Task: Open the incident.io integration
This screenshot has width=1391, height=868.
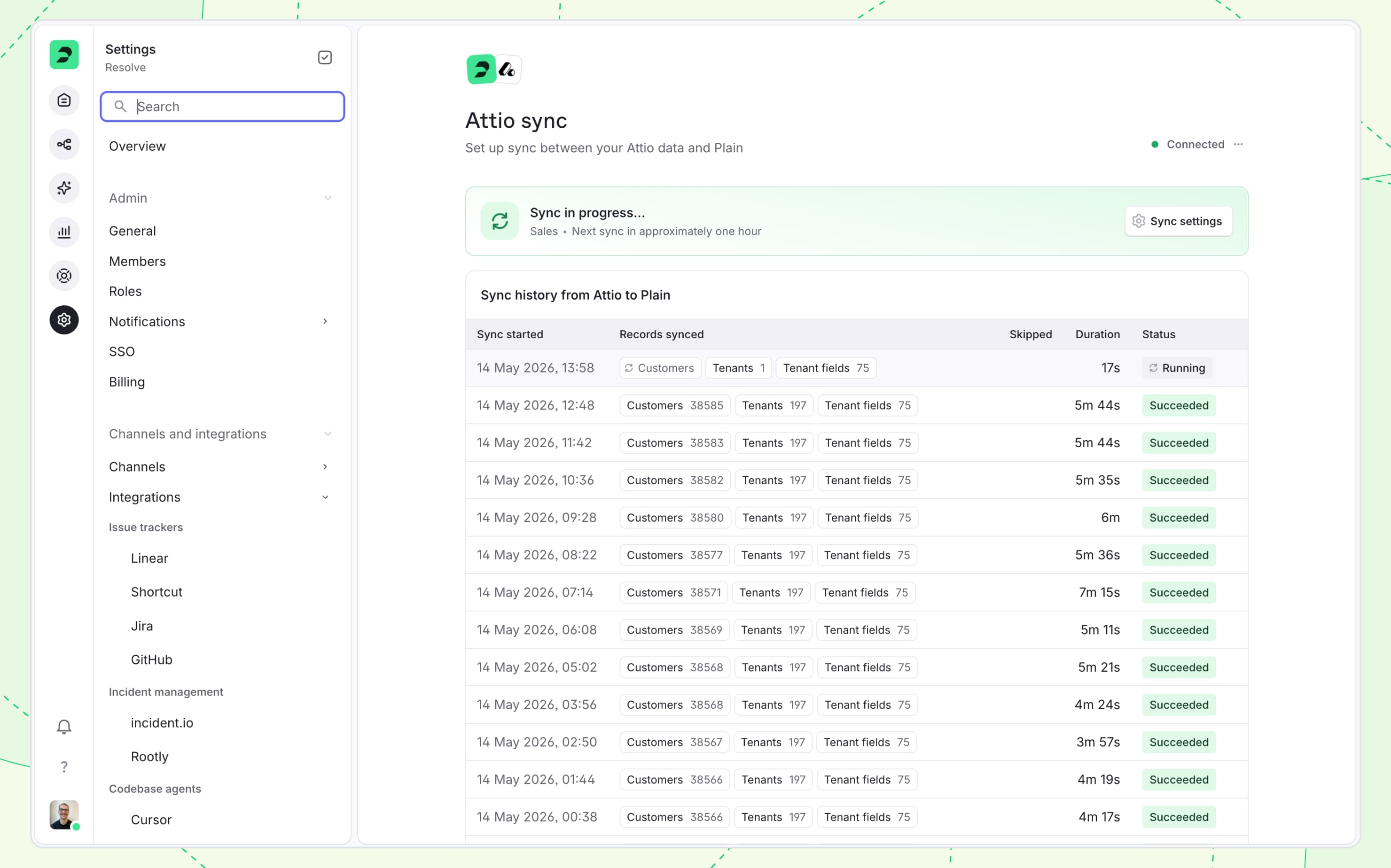Action: pyautogui.click(x=162, y=723)
